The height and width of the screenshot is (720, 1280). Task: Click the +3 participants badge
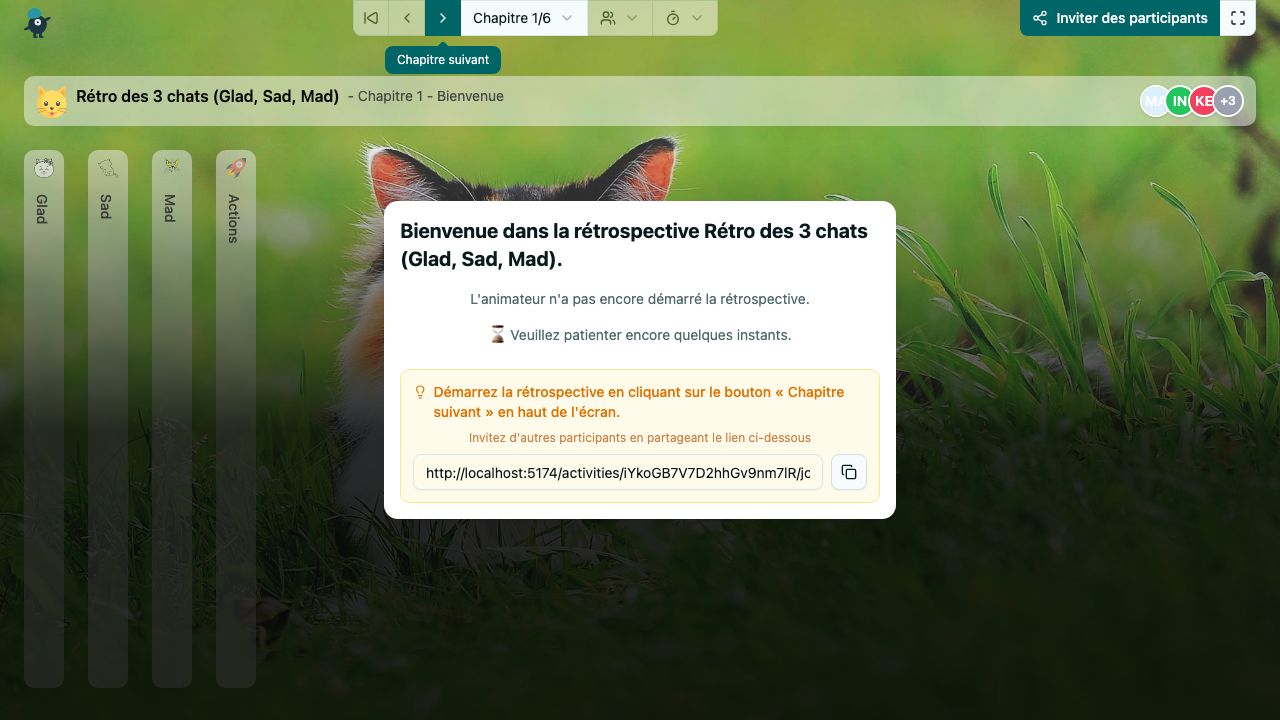(x=1228, y=100)
